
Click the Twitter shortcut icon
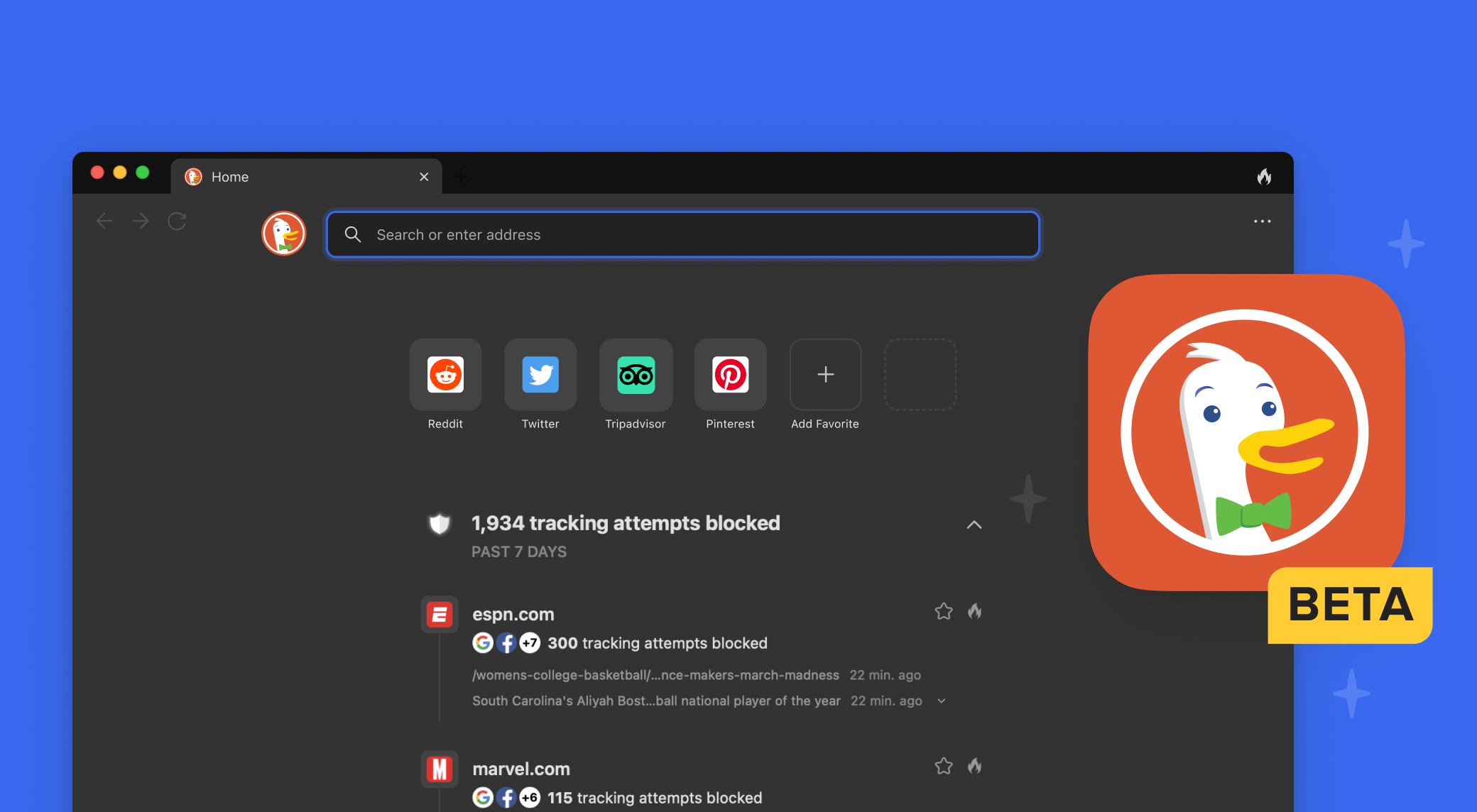[540, 374]
